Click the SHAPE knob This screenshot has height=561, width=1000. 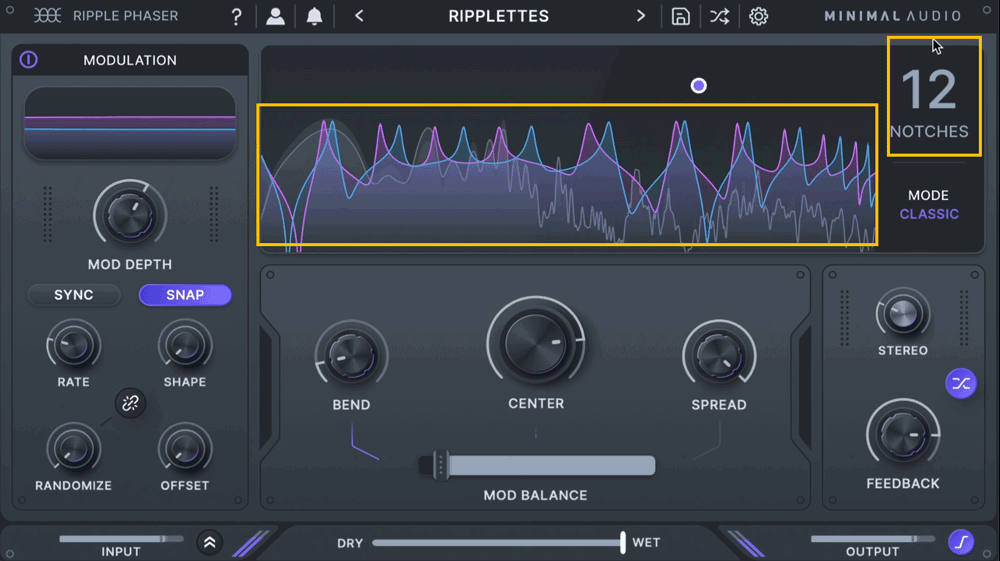185,346
